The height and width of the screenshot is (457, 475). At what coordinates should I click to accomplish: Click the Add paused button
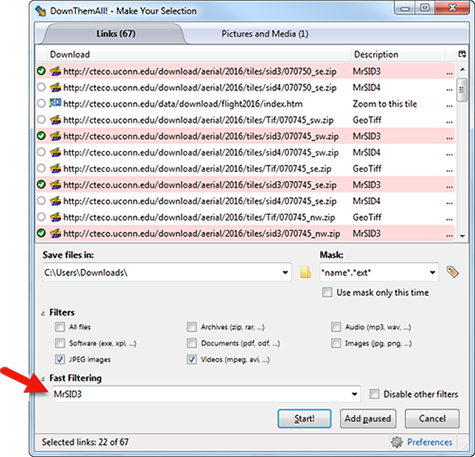(368, 418)
